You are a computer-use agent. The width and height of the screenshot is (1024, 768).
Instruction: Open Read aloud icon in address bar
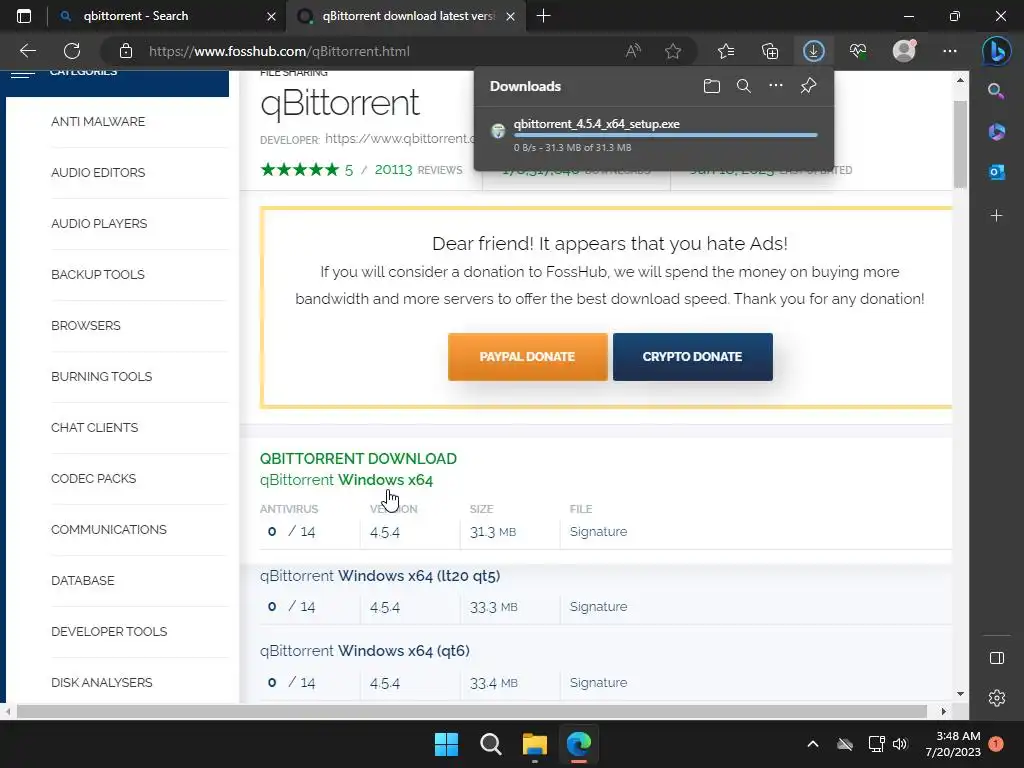(x=633, y=51)
